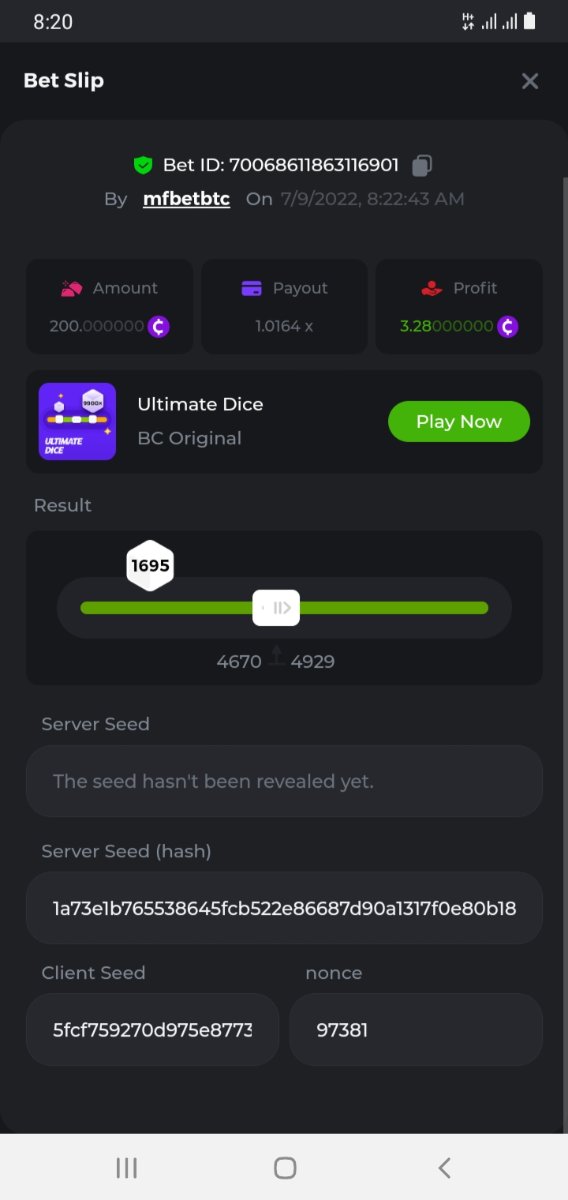Tap the Android home navigation button
568x1200 pixels.
coord(285,1167)
